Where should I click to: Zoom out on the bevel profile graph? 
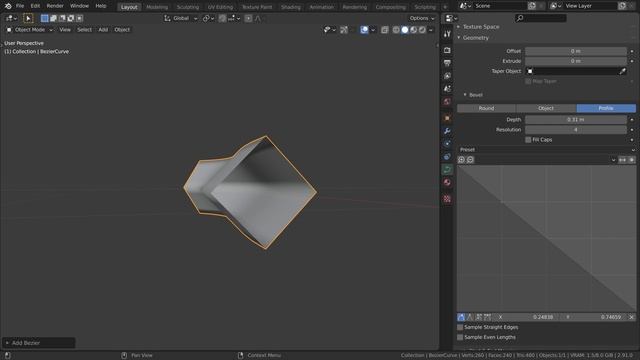tap(470, 160)
